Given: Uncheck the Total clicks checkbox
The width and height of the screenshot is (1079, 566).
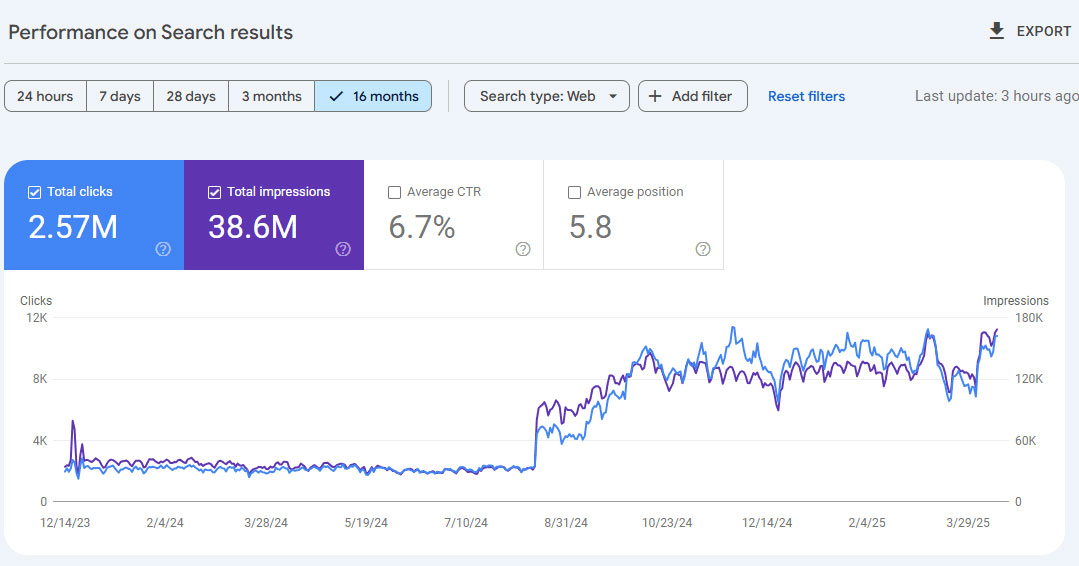Looking at the screenshot, I should [x=34, y=193].
